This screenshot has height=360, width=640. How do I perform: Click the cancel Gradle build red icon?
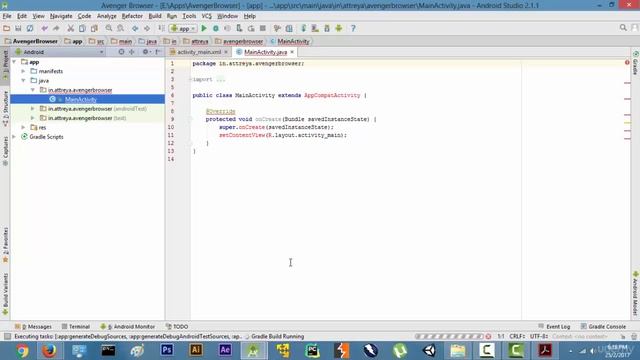[x=488, y=336]
